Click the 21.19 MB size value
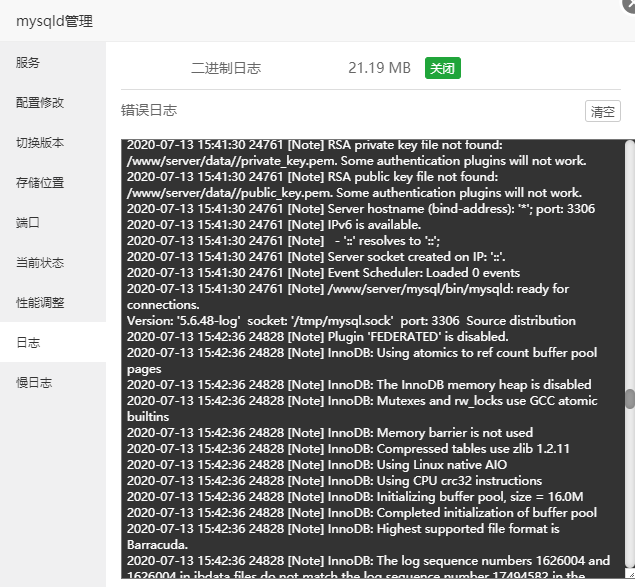 (379, 68)
